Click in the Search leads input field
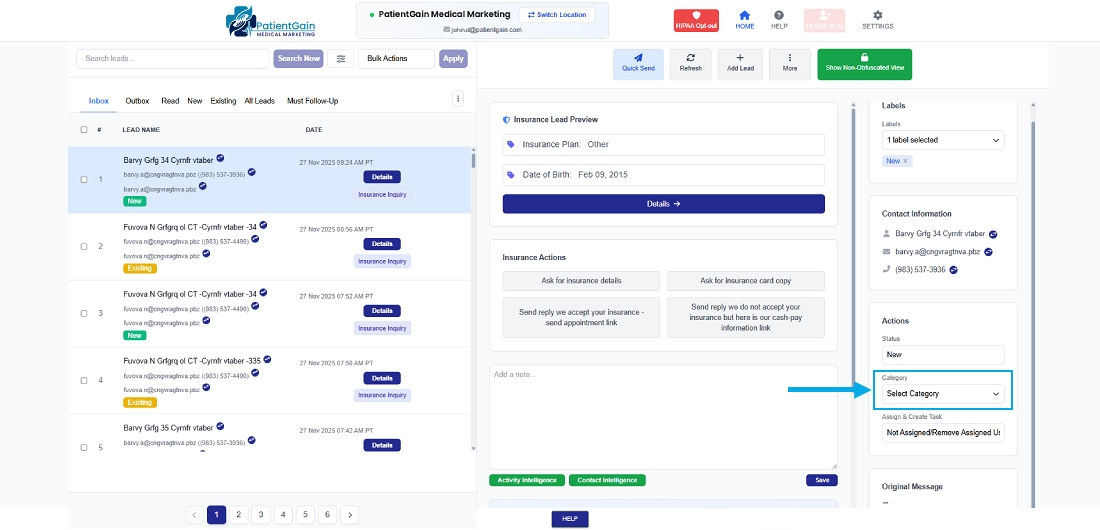The width and height of the screenshot is (1100, 530). click(173, 58)
